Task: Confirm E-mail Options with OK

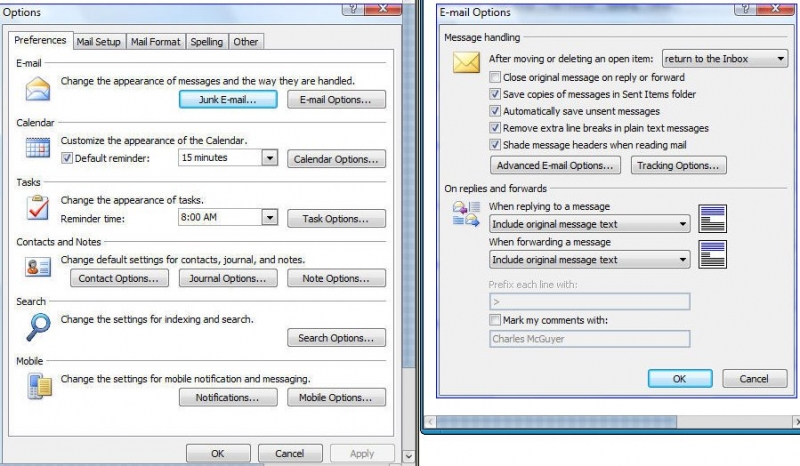Action: click(x=680, y=379)
